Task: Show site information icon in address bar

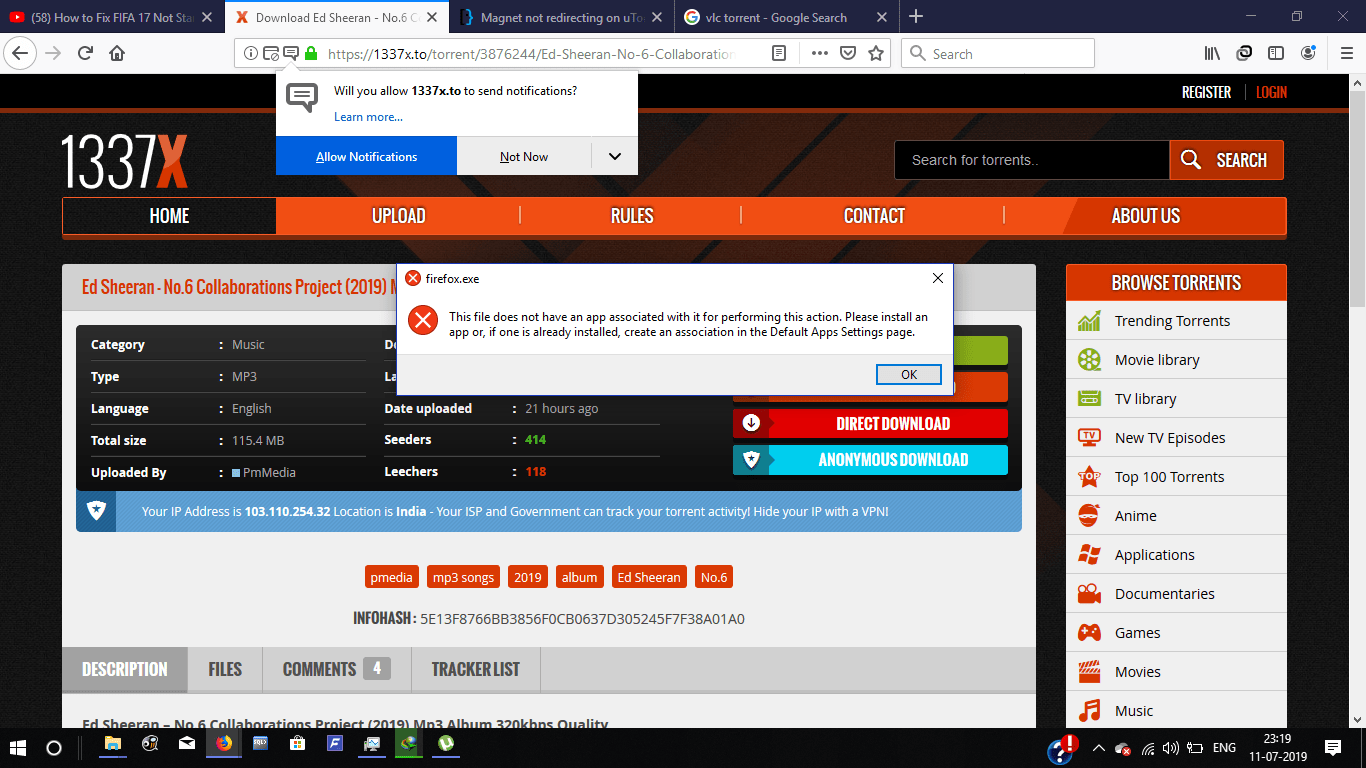Action: click(x=251, y=54)
